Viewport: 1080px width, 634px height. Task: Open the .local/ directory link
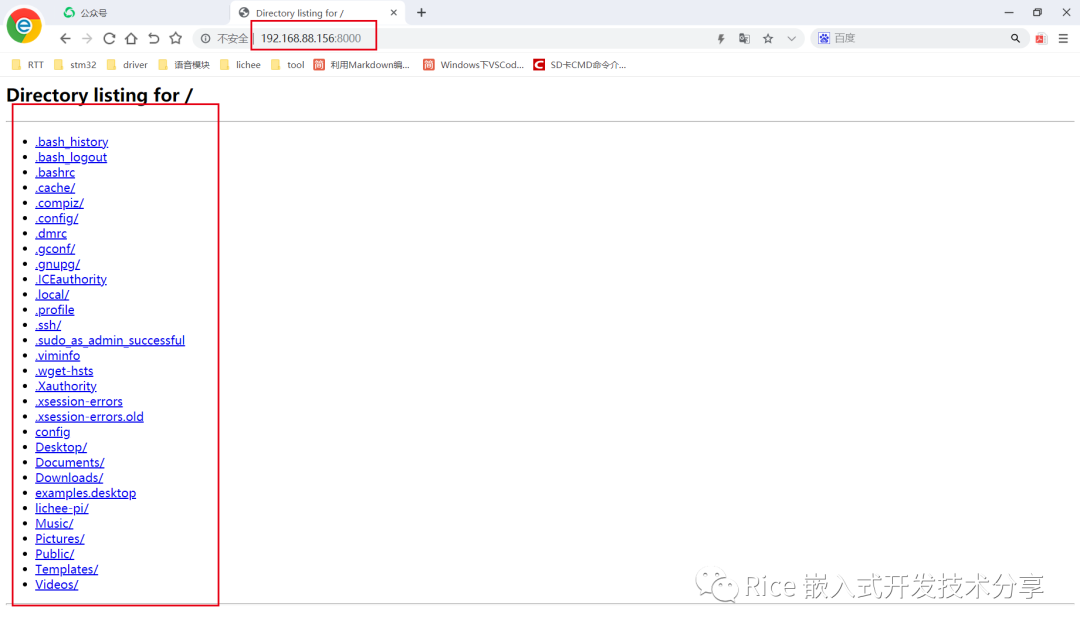[x=52, y=294]
